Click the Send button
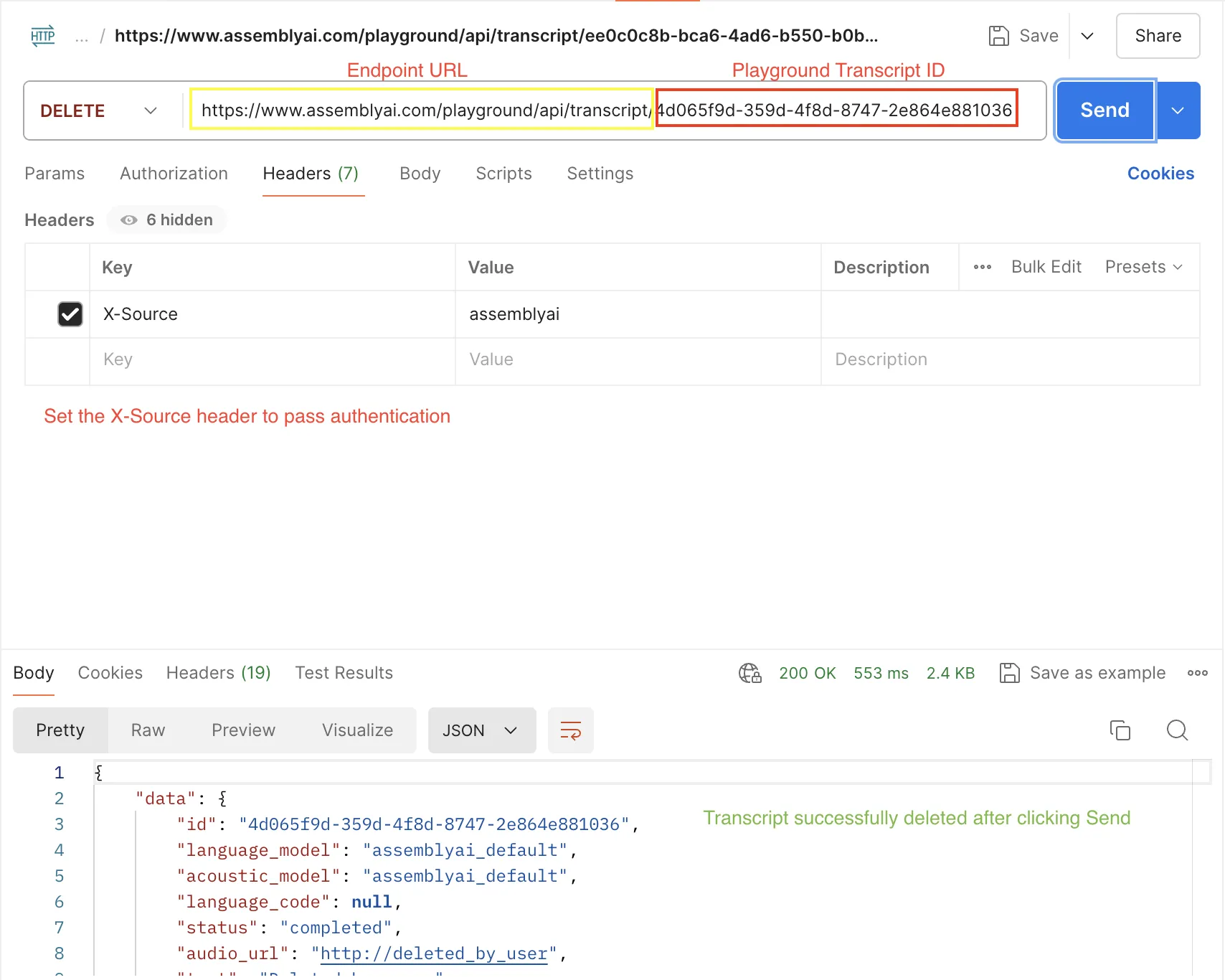 [x=1105, y=110]
